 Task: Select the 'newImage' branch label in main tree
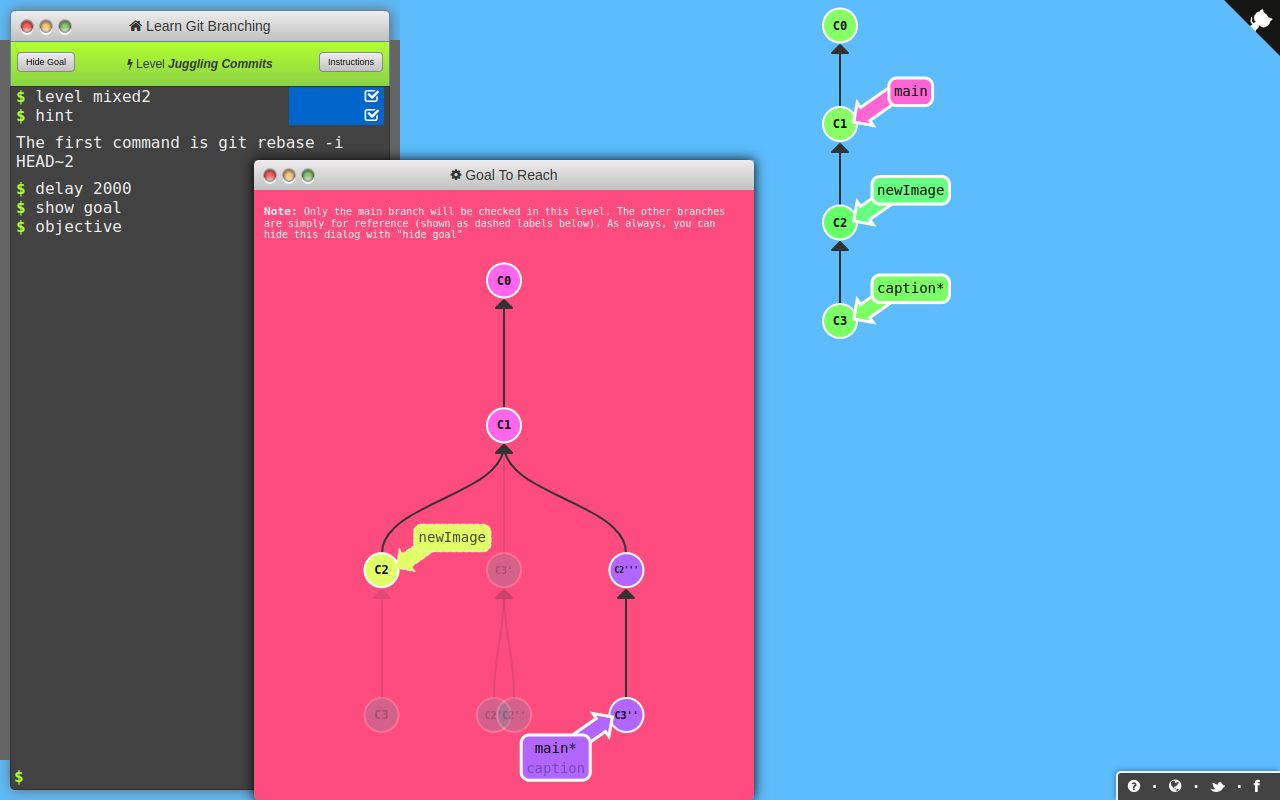point(910,190)
